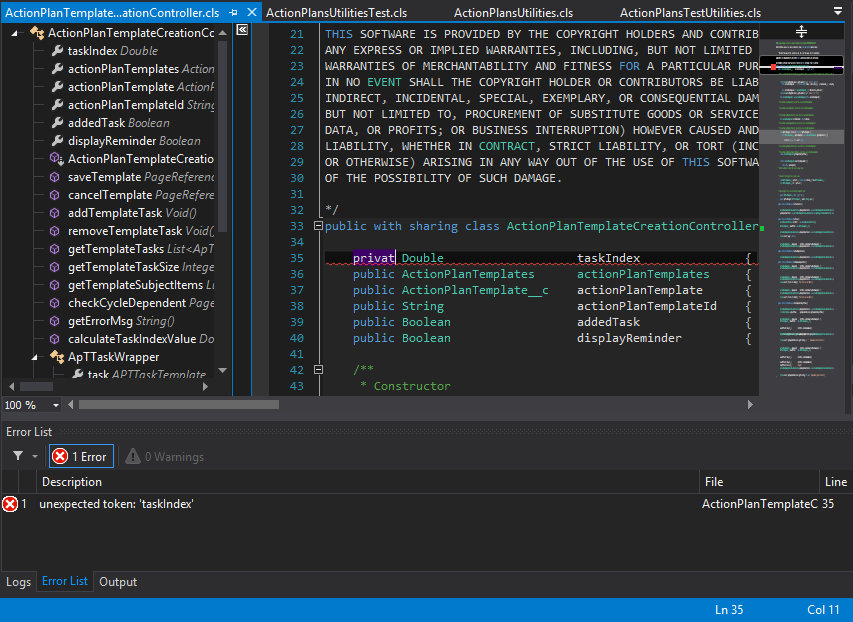Click method cube icon beside getTemplateSubjectItems
Viewport: 853px width, 622px height.
[x=54, y=285]
